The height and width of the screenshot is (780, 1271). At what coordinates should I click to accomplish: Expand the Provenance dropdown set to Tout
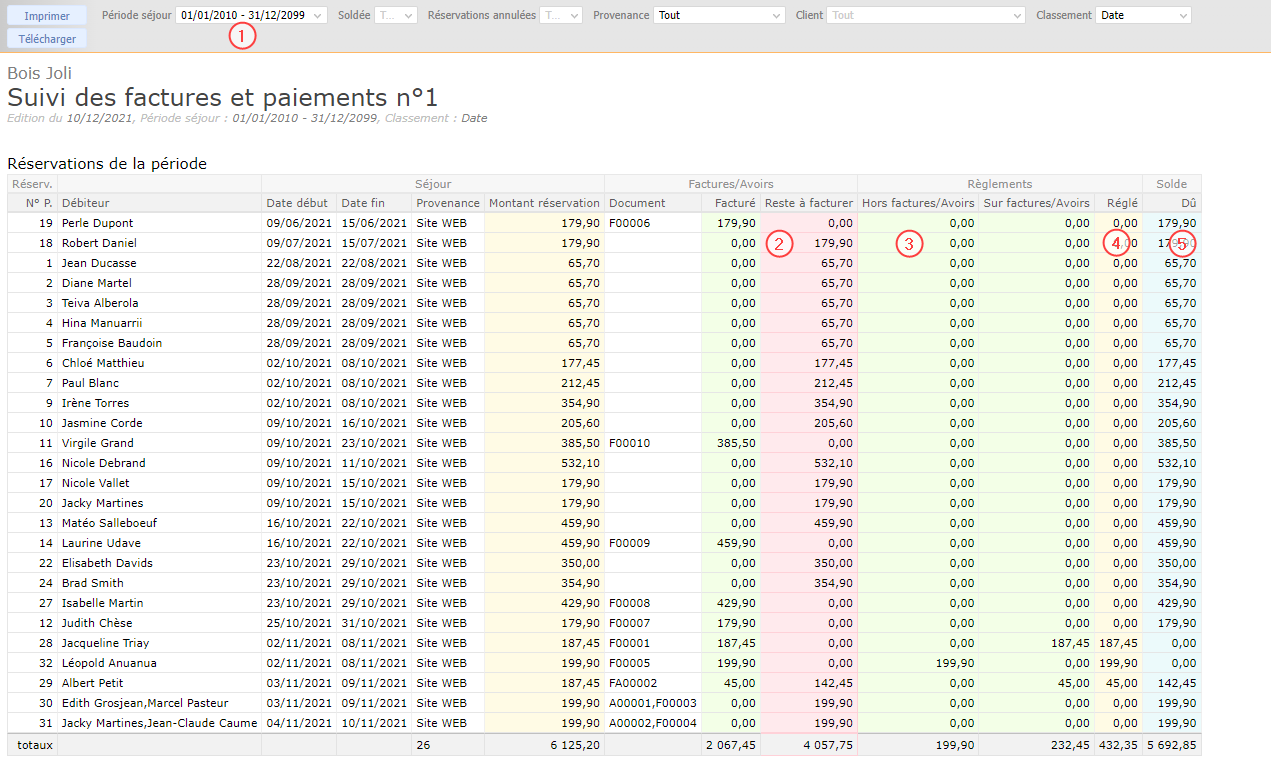[x=719, y=16]
